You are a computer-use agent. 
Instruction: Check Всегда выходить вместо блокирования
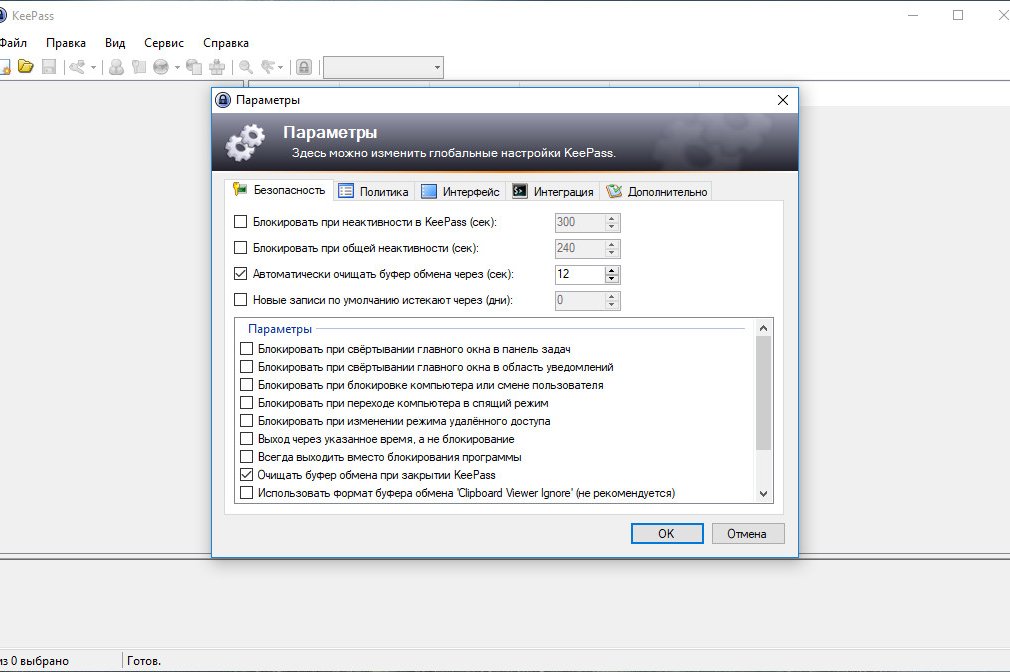(246, 457)
